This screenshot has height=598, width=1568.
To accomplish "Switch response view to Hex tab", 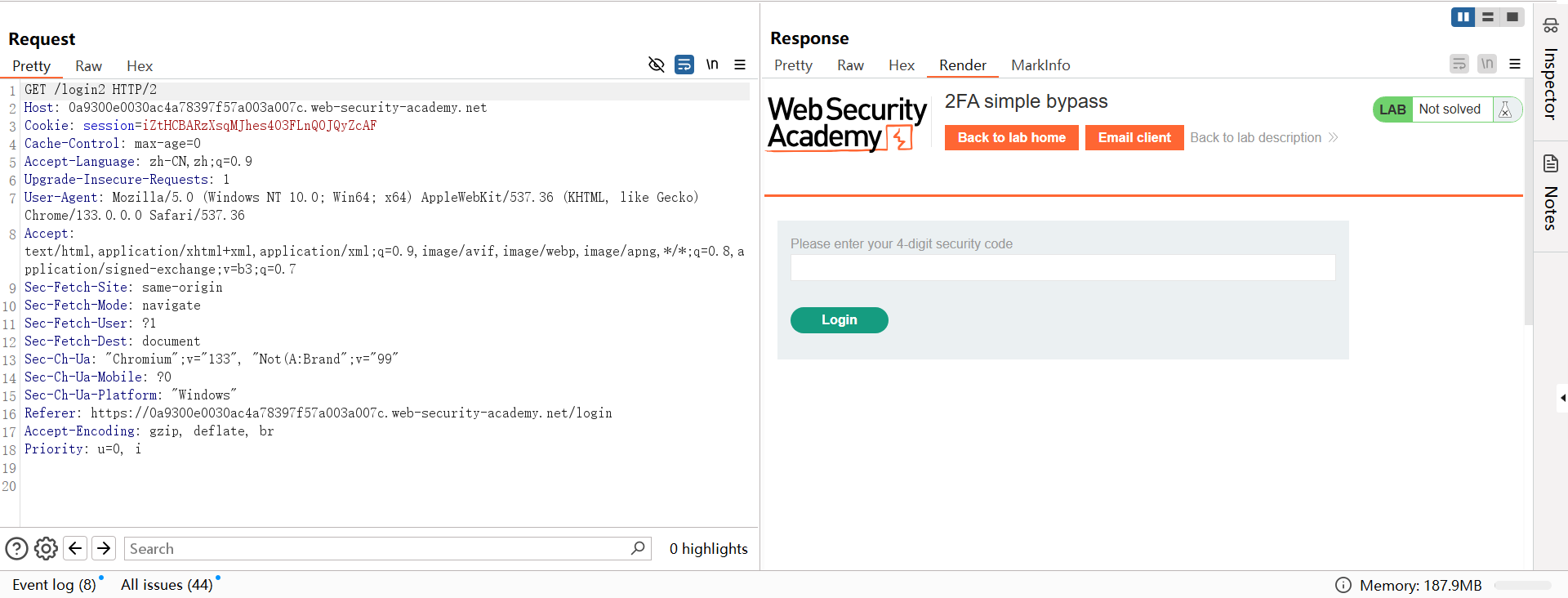I will point(901,65).
